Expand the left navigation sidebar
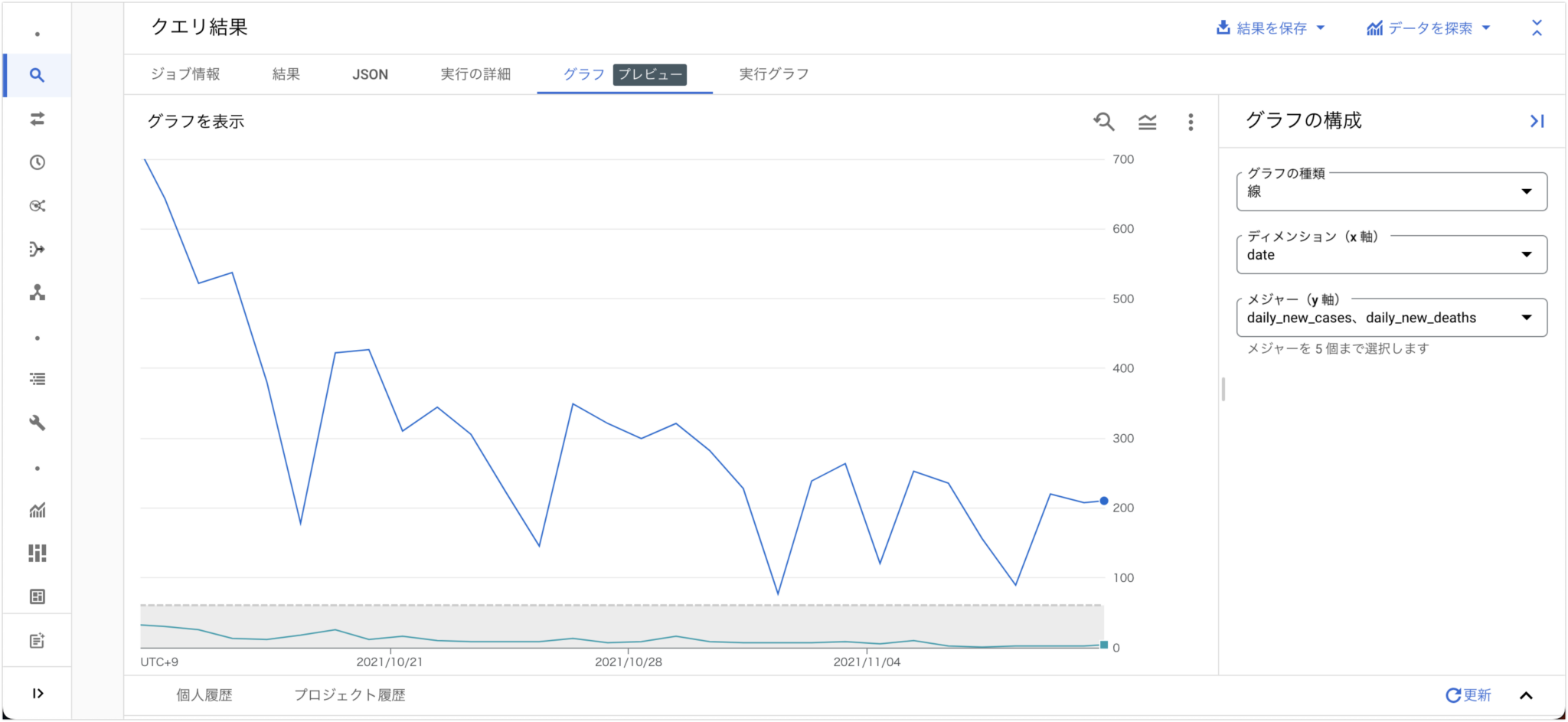The image size is (1568, 722). point(37,694)
